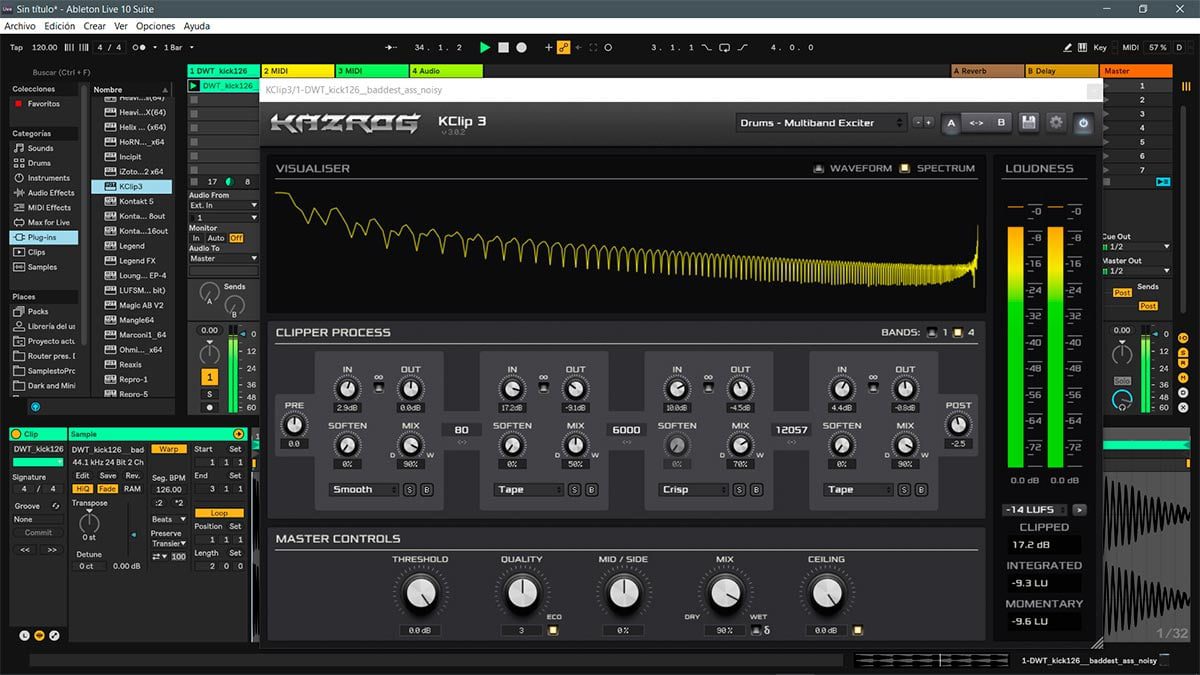Viewport: 1200px width, 675px height.
Task: Open Archivo menu
Action: (20, 26)
